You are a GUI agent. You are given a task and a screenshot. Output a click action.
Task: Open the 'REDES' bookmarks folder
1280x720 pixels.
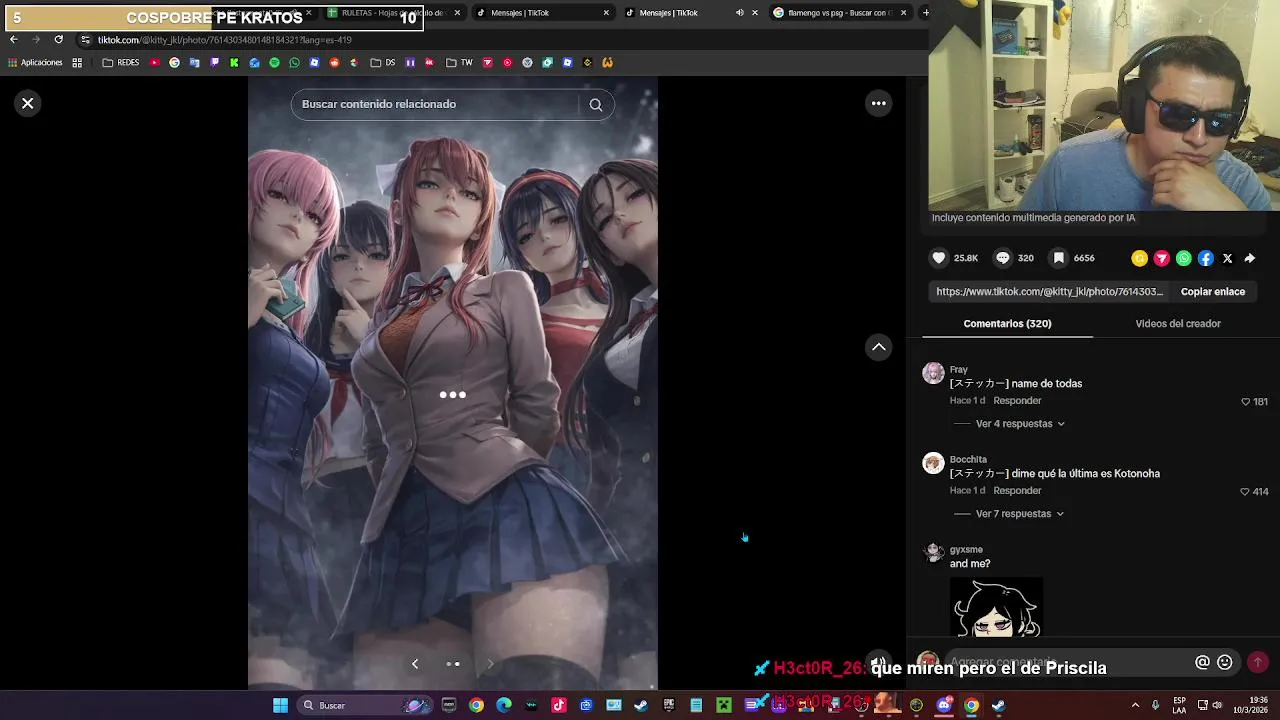click(121, 63)
